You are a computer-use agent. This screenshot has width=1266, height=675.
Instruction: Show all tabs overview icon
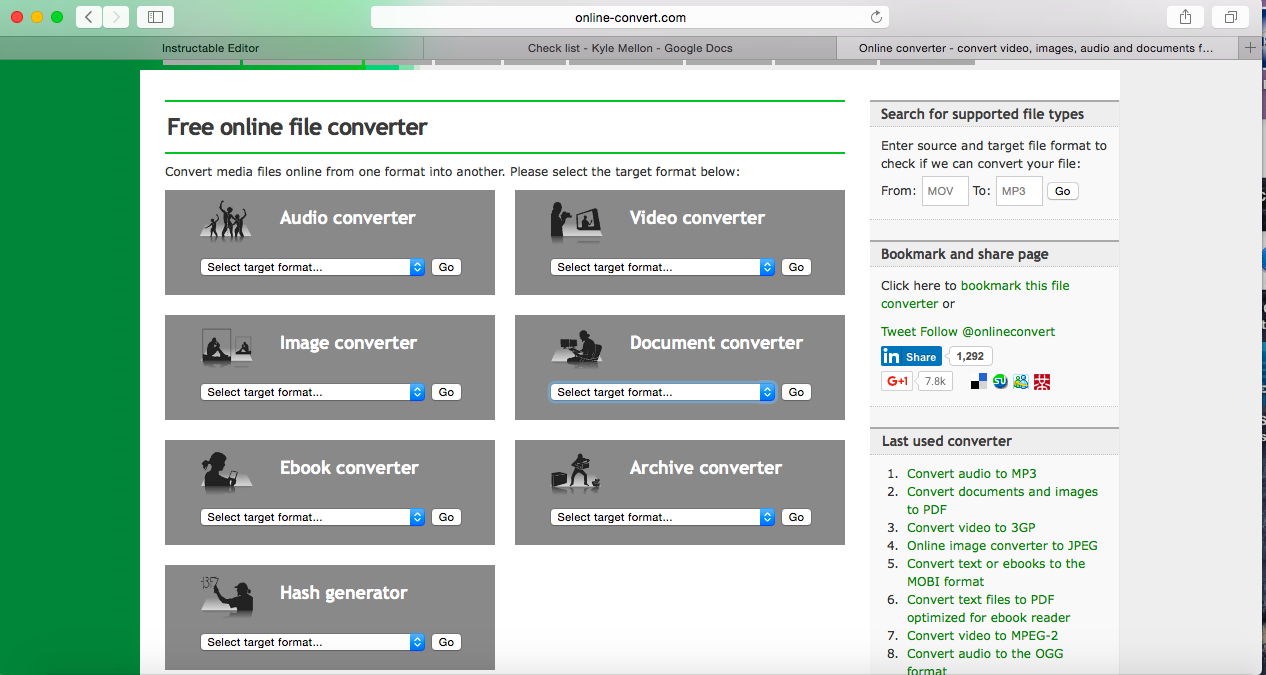click(x=1230, y=17)
